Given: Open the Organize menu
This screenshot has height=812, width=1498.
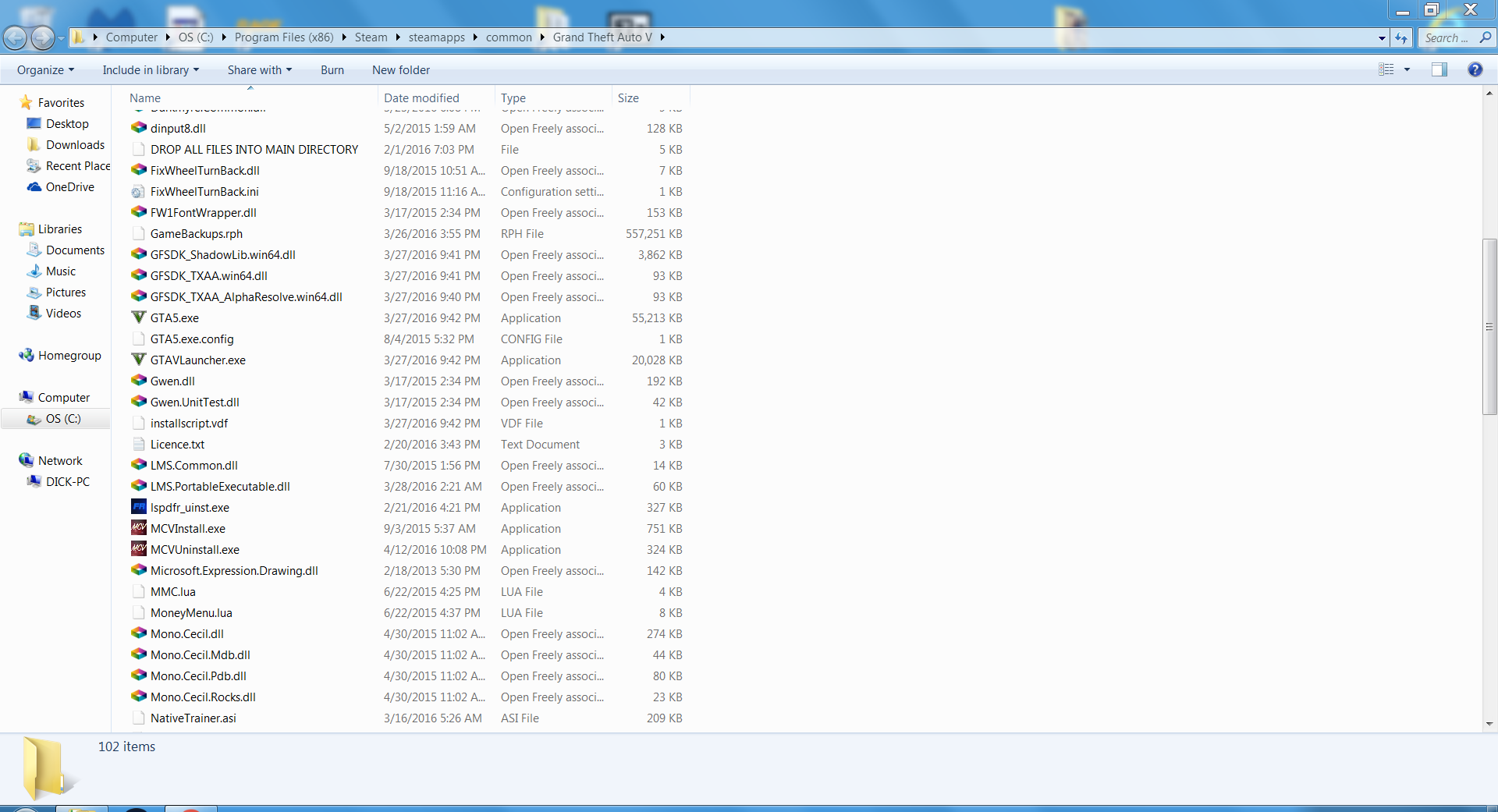Looking at the screenshot, I should [x=45, y=69].
